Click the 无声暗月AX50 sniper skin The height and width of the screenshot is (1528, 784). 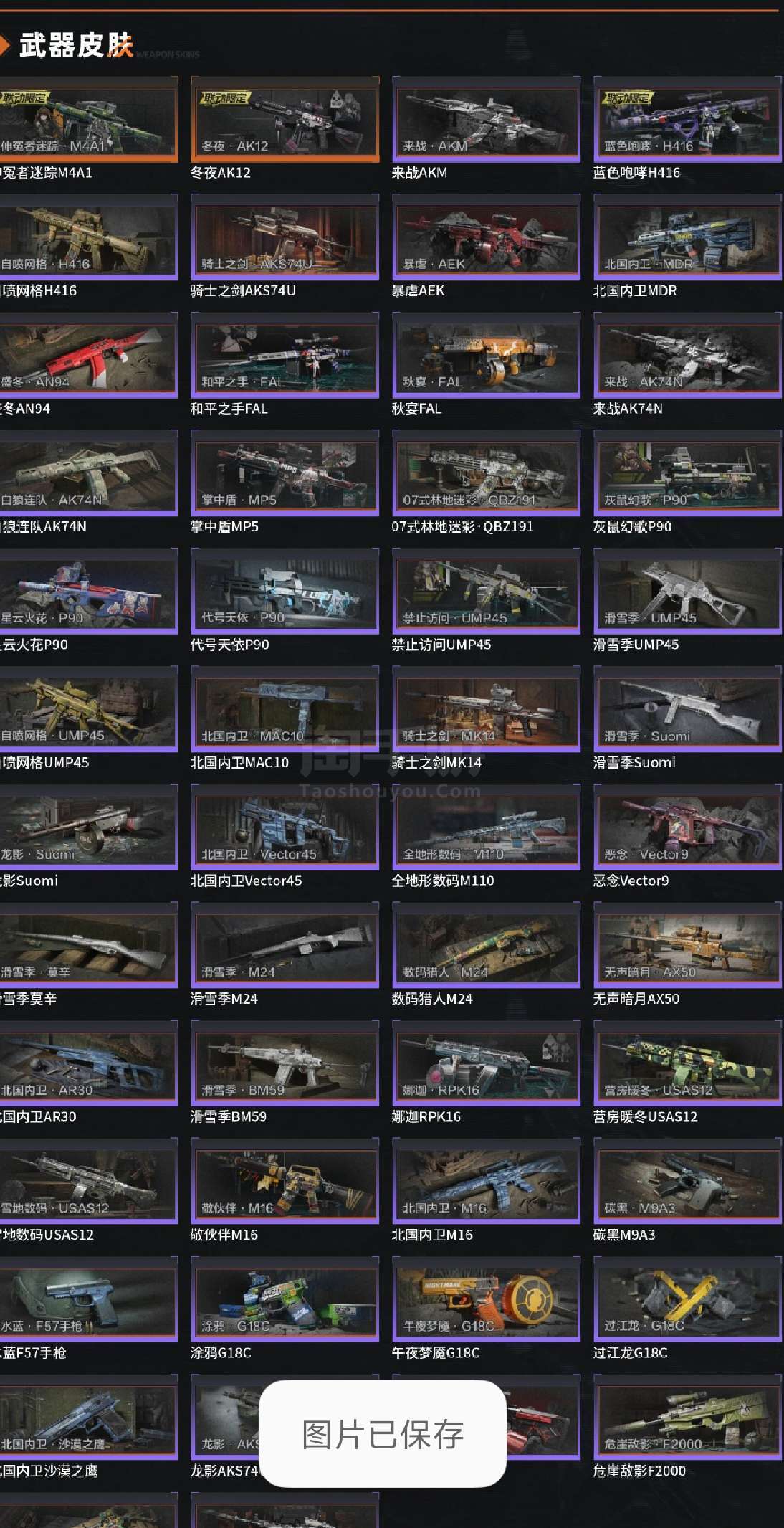pyautogui.click(x=687, y=945)
